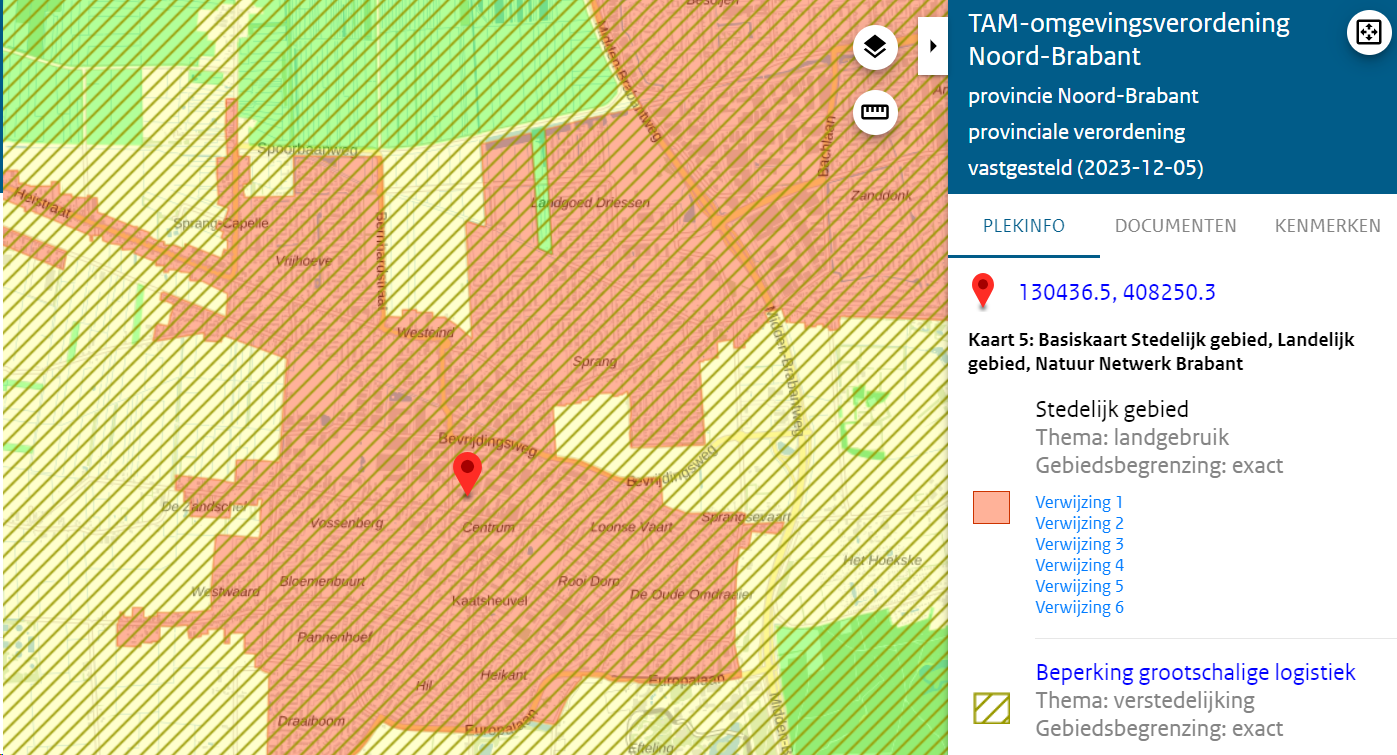Open the DOCUMENTEN tab
The image size is (1397, 755).
pos(1176,226)
